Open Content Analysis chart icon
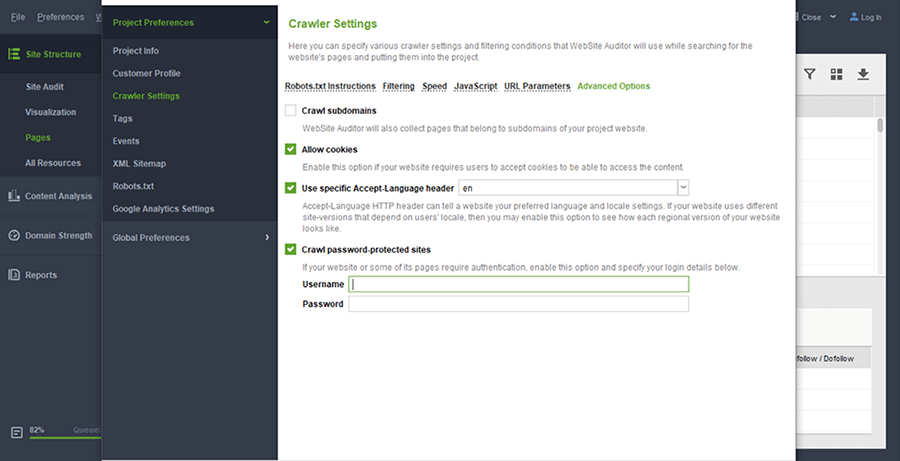 click(x=14, y=196)
